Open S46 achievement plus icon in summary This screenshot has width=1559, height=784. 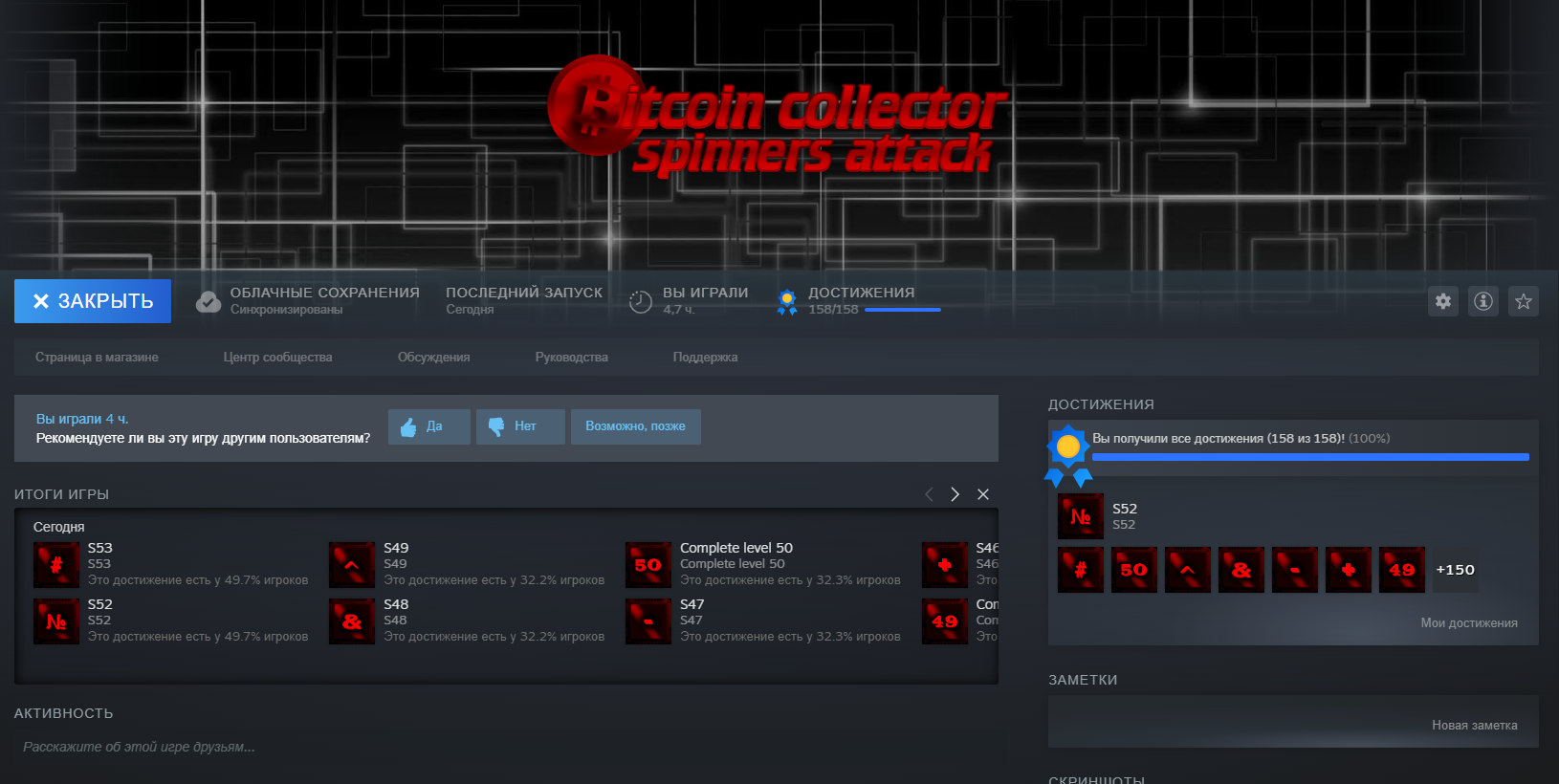coord(945,565)
